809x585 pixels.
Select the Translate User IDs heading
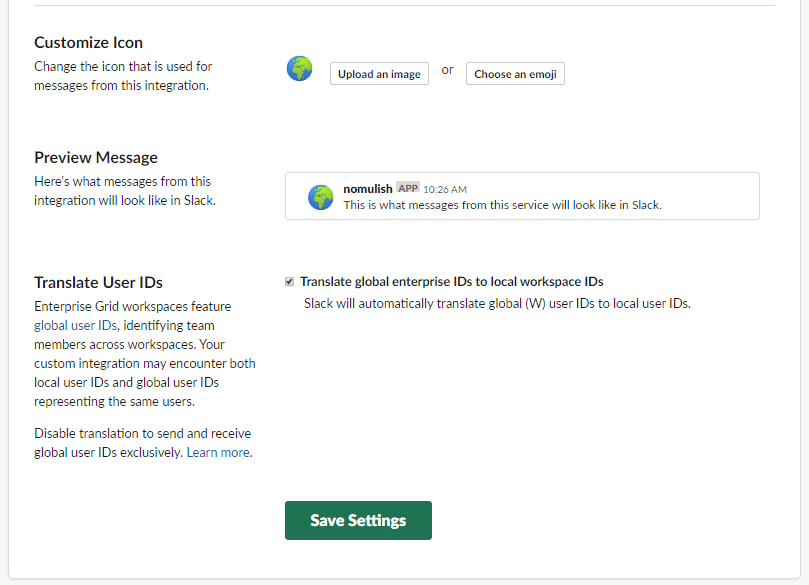98,282
